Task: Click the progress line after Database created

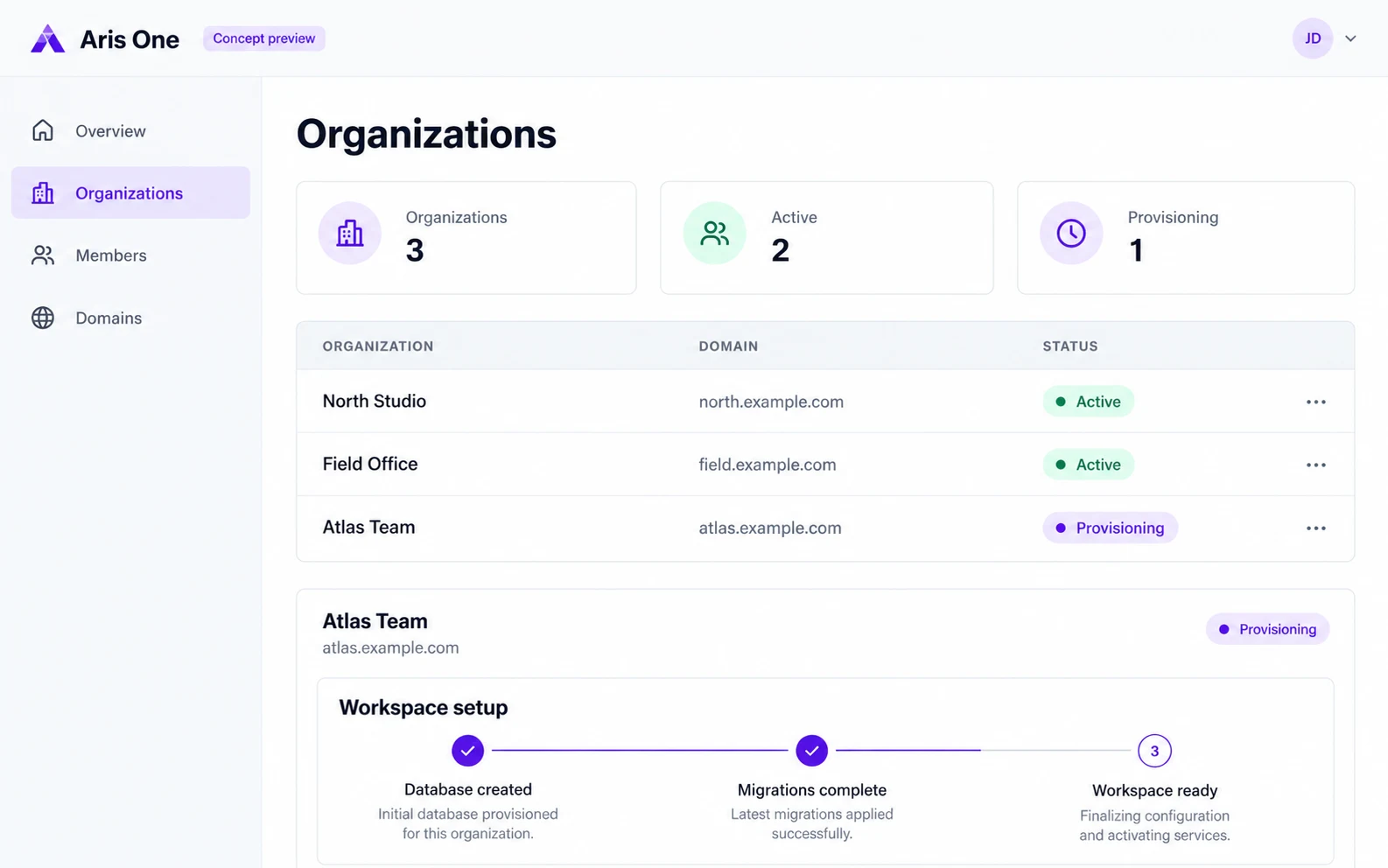Action: pyautogui.click(x=640, y=750)
